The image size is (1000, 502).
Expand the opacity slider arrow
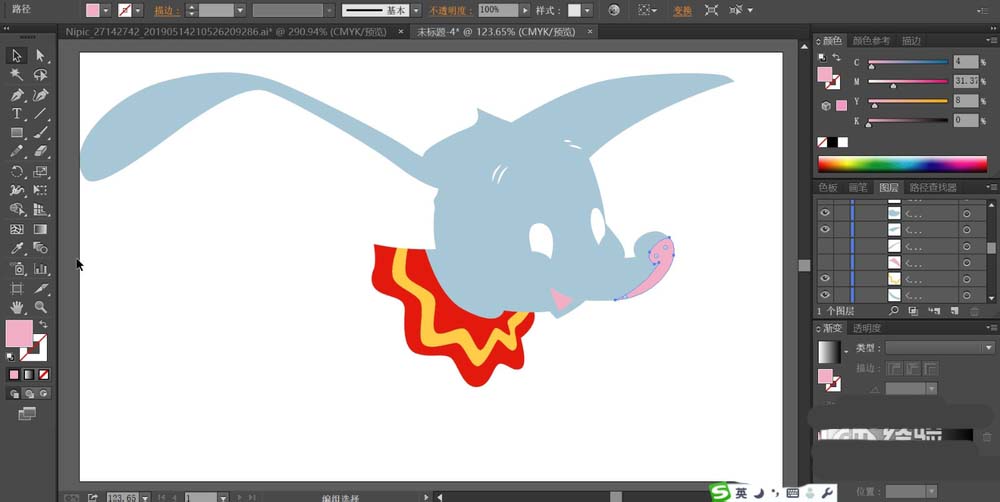tap(525, 10)
